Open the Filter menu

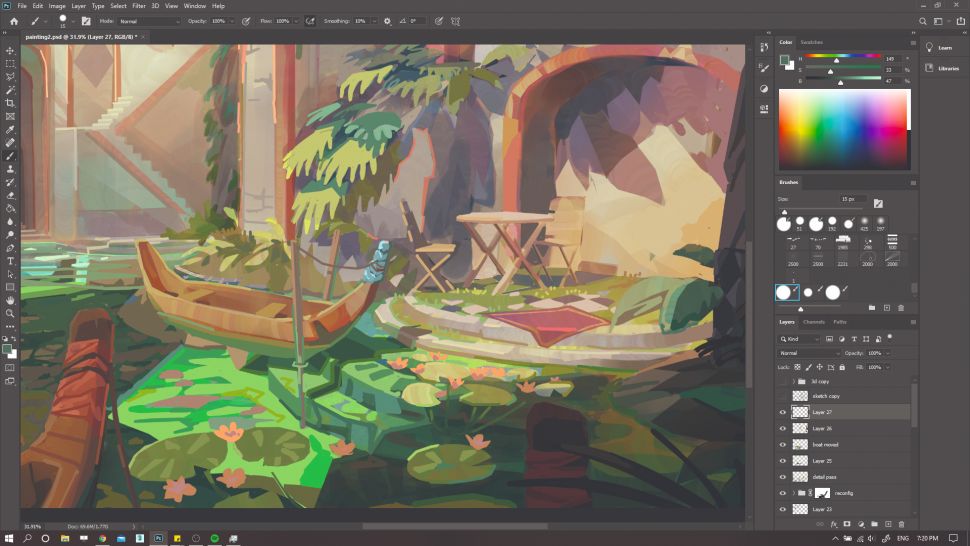click(x=138, y=6)
